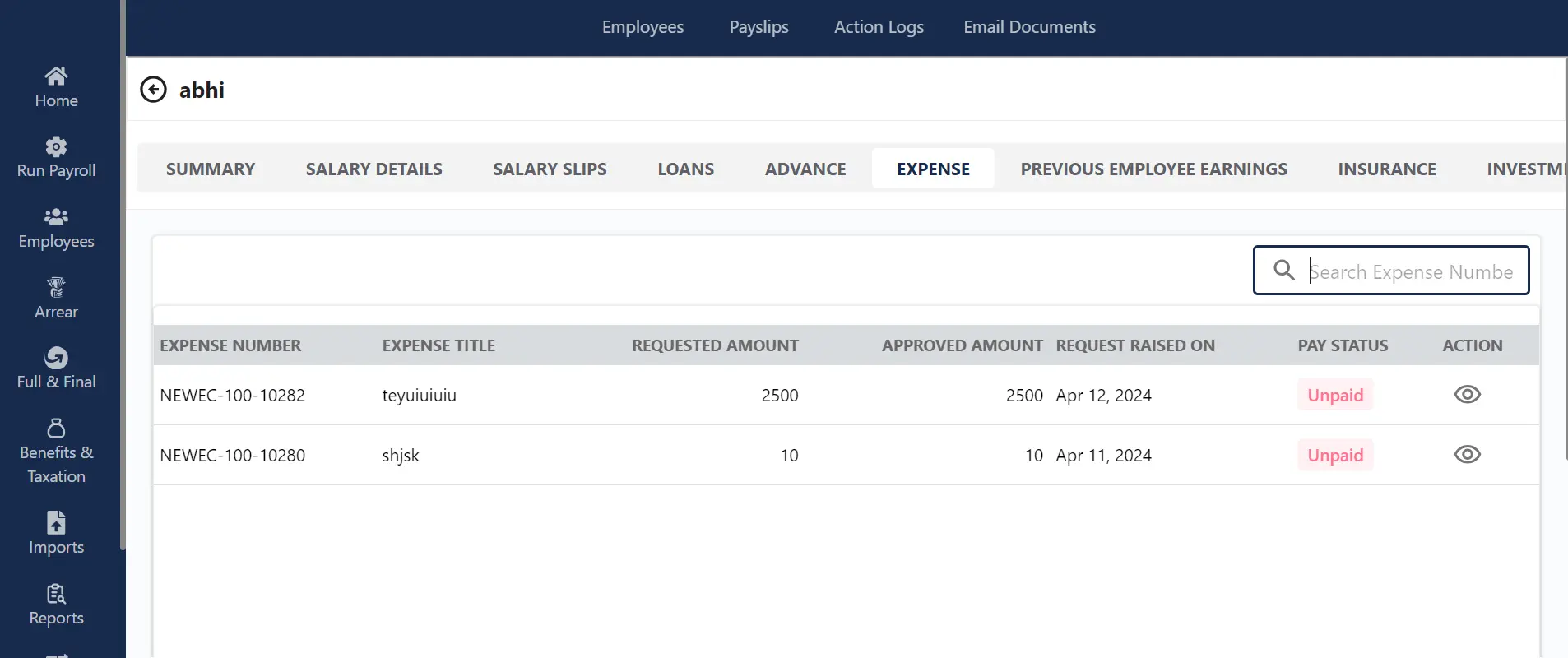Switch to the Salary Slips tab
The height and width of the screenshot is (658, 1568).
tap(550, 169)
